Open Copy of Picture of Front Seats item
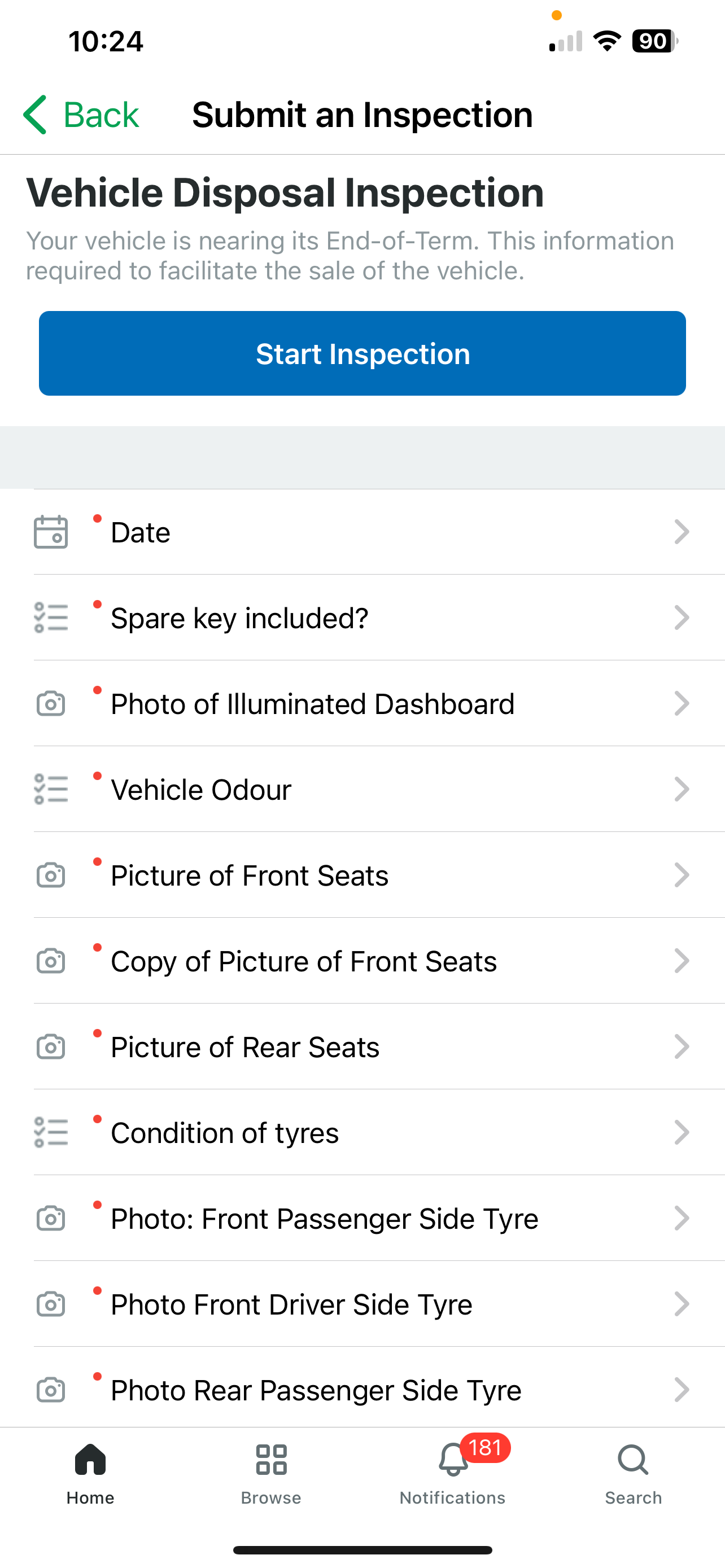 pyautogui.click(x=303, y=961)
